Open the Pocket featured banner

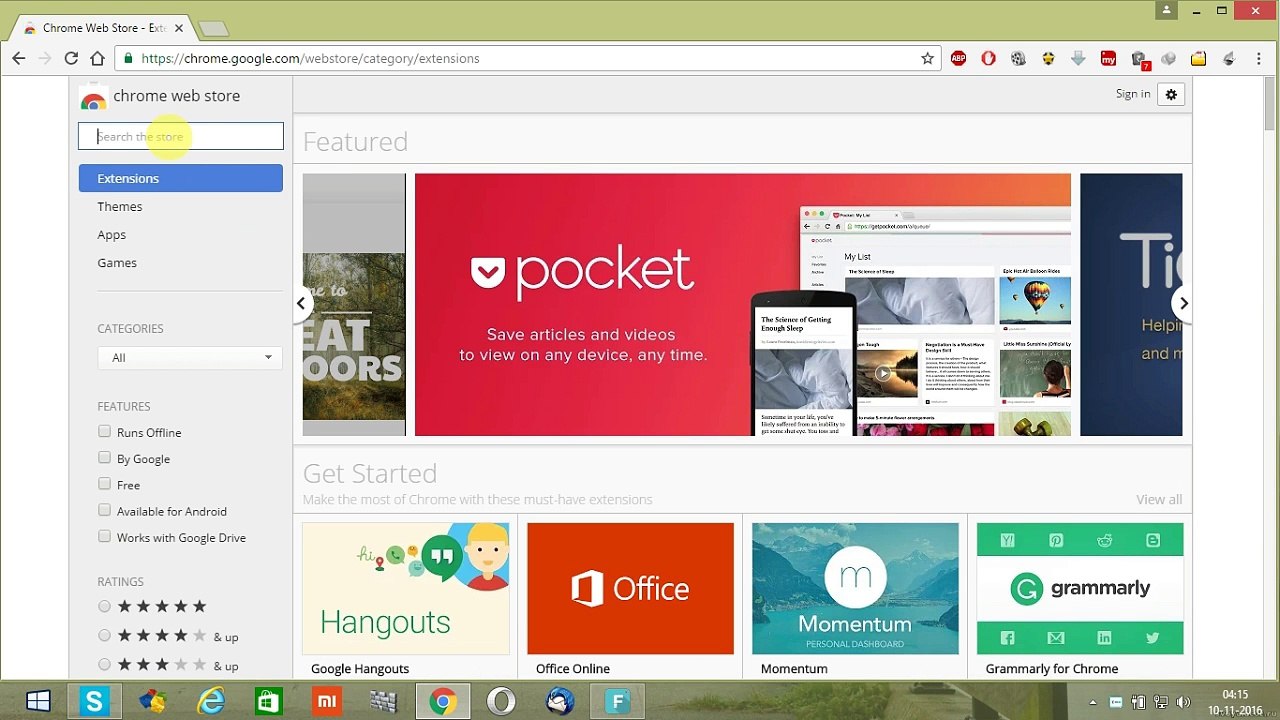point(743,305)
